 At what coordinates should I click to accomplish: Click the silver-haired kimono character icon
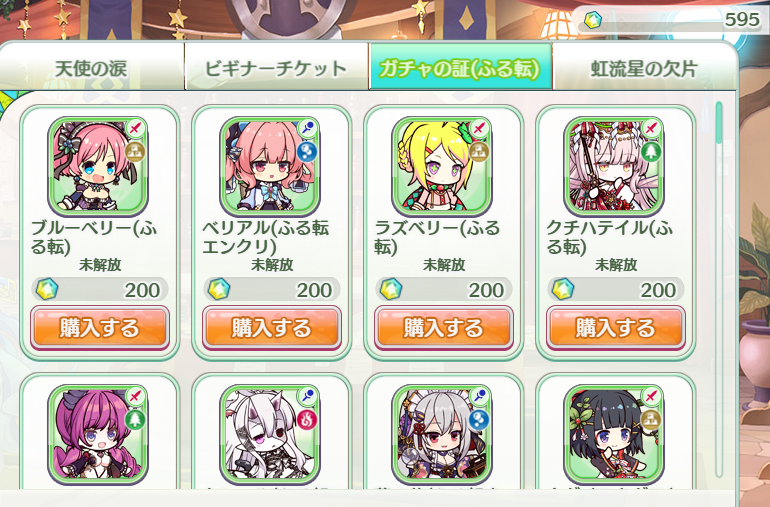442,434
